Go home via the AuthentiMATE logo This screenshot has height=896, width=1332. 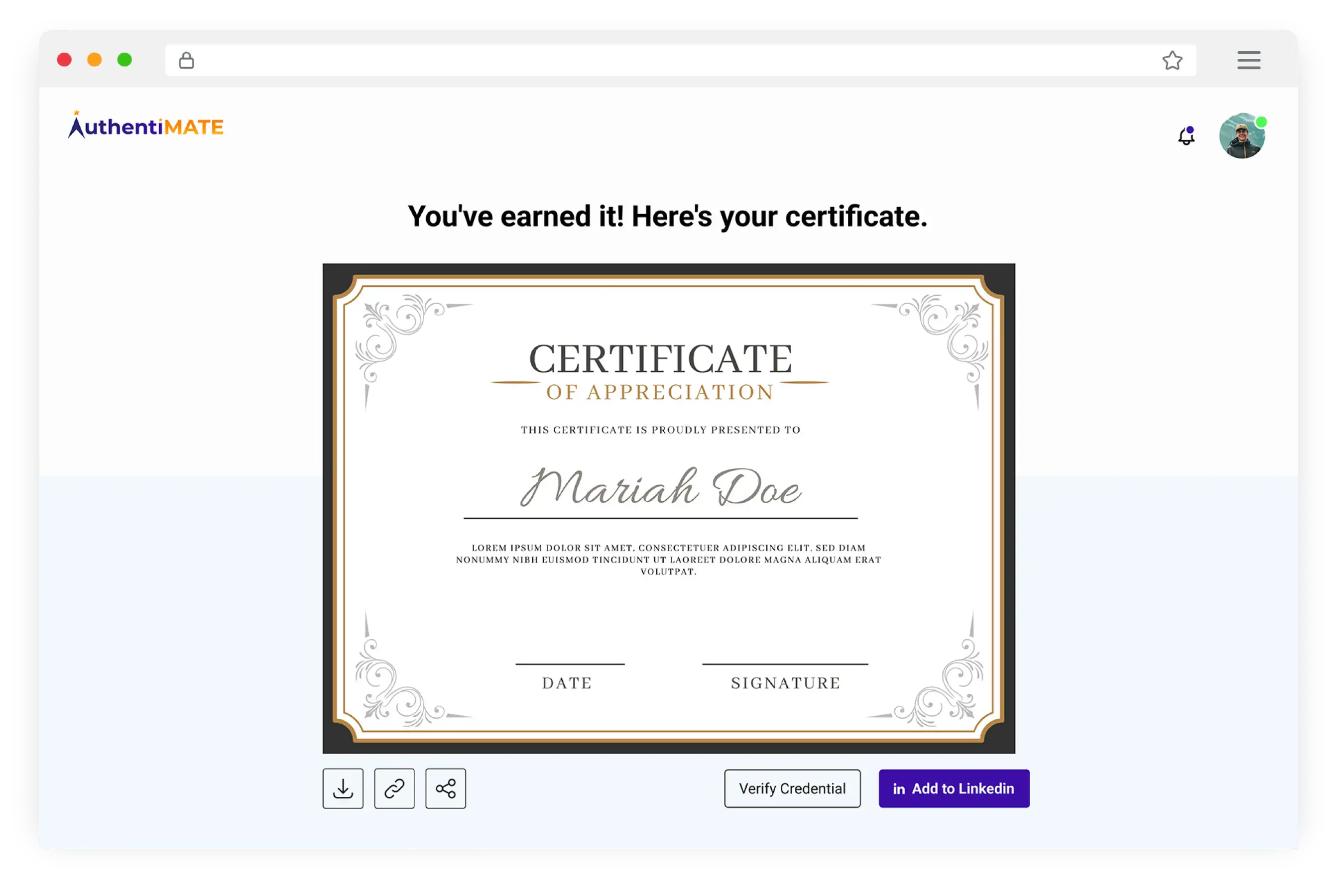click(x=146, y=126)
